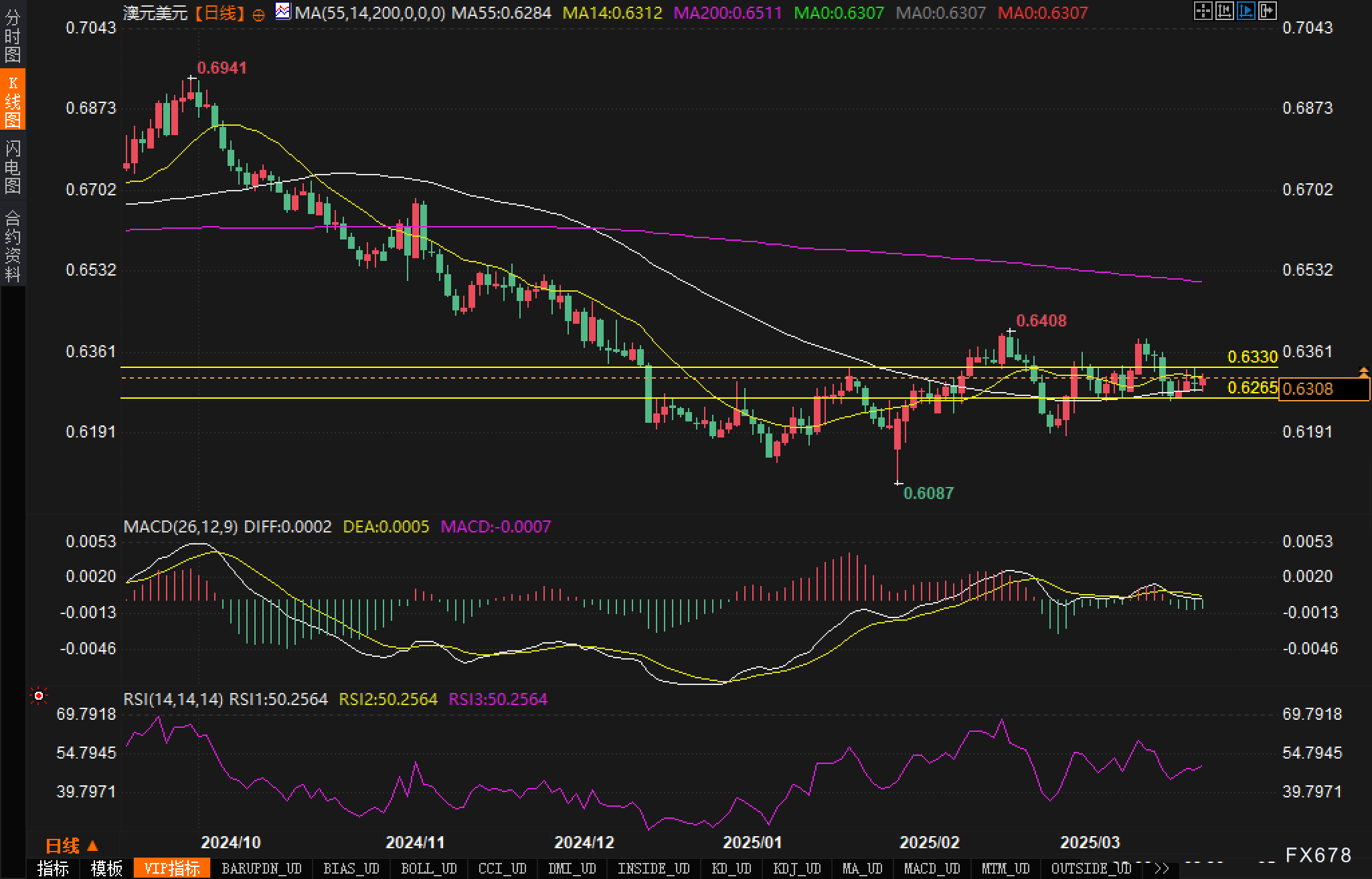Click the four-square crosshair layout icon
The width and height of the screenshot is (1372, 879).
pyautogui.click(x=1203, y=11)
